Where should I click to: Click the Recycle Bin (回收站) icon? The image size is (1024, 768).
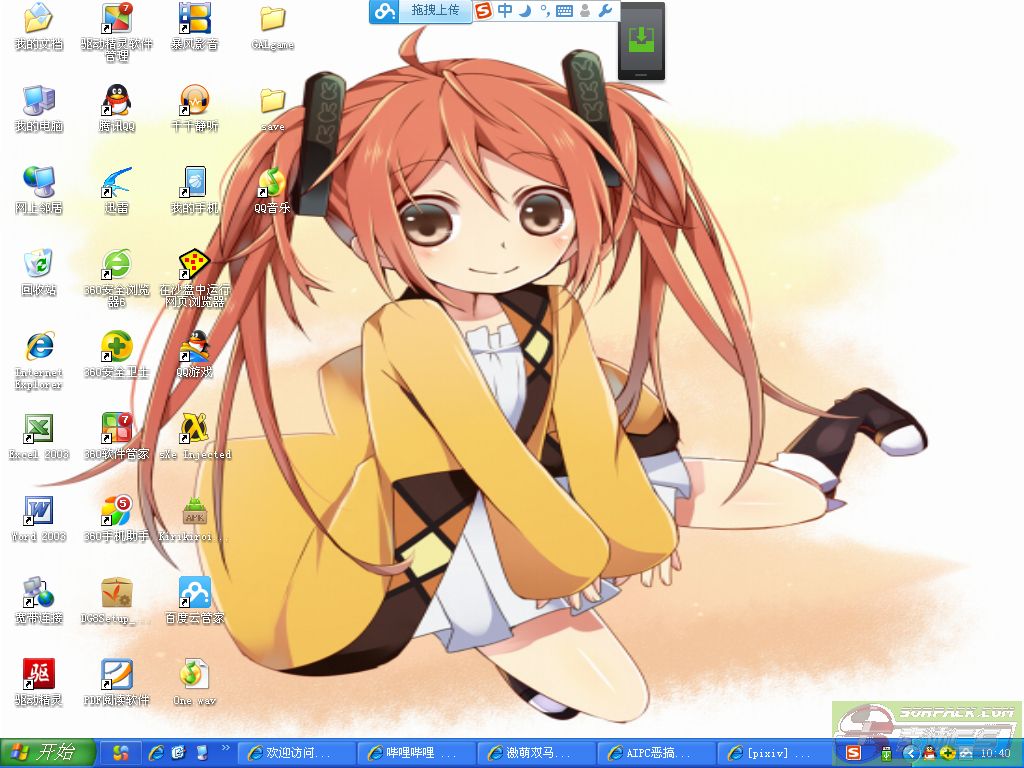pyautogui.click(x=38, y=265)
